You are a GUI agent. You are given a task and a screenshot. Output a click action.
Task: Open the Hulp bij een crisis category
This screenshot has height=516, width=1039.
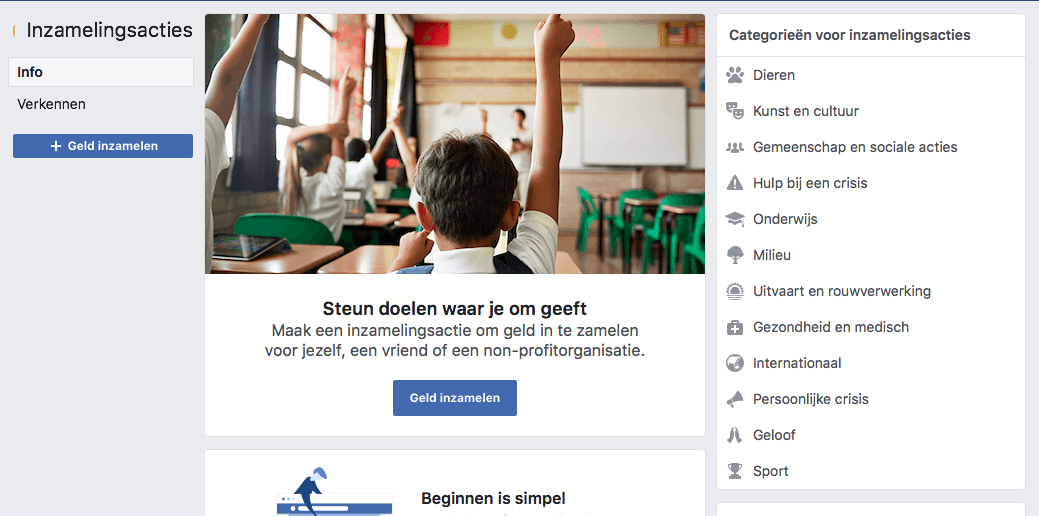coord(810,183)
